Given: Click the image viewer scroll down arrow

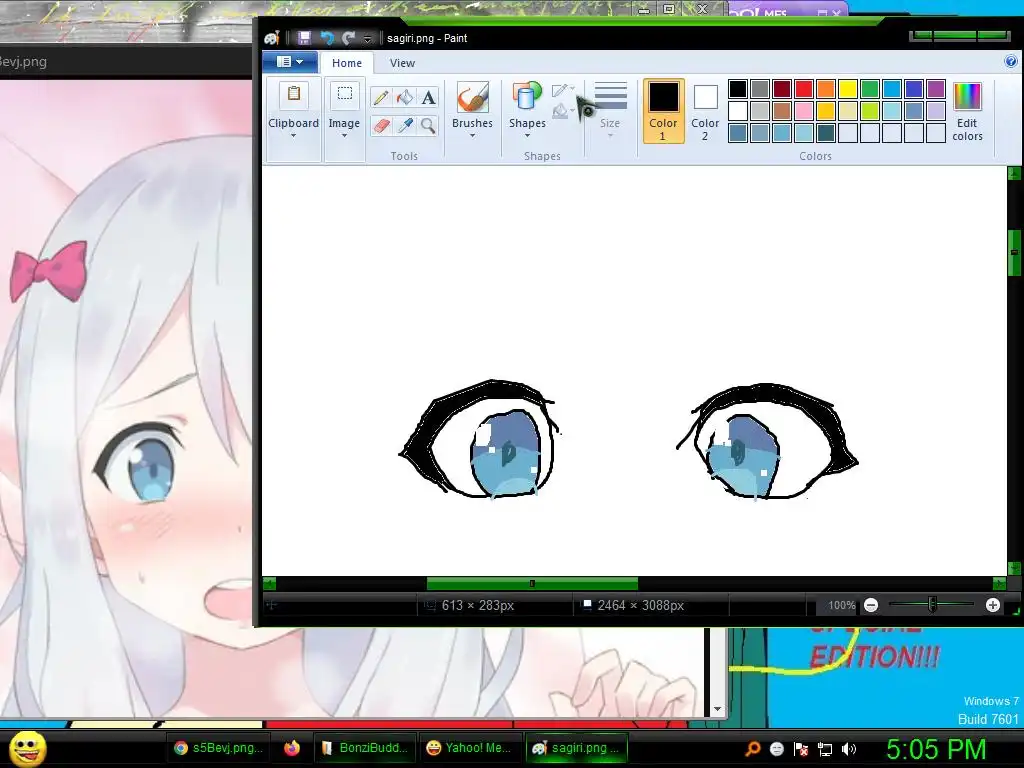Looking at the screenshot, I should tap(717, 709).
